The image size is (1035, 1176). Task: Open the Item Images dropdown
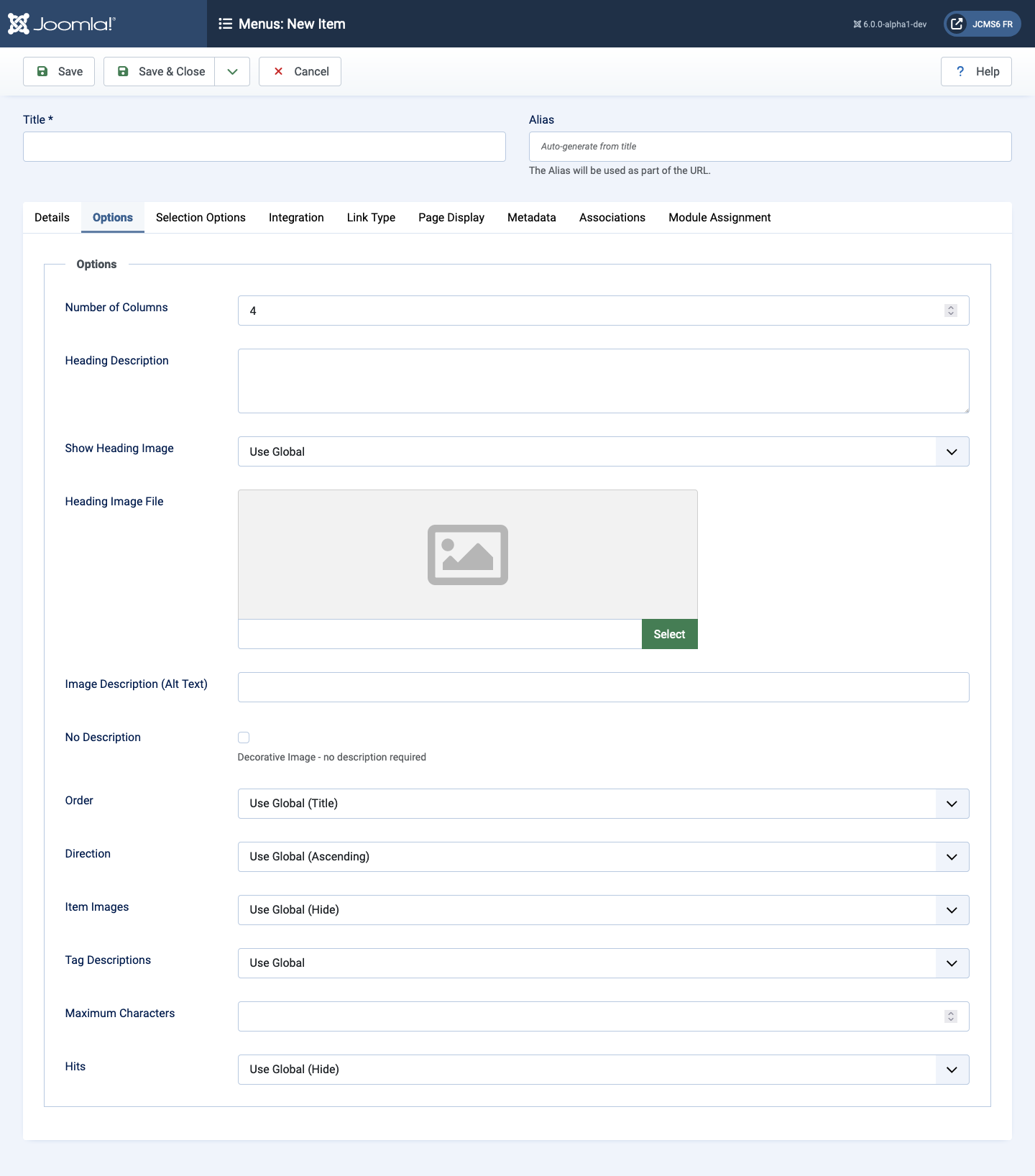click(x=604, y=910)
